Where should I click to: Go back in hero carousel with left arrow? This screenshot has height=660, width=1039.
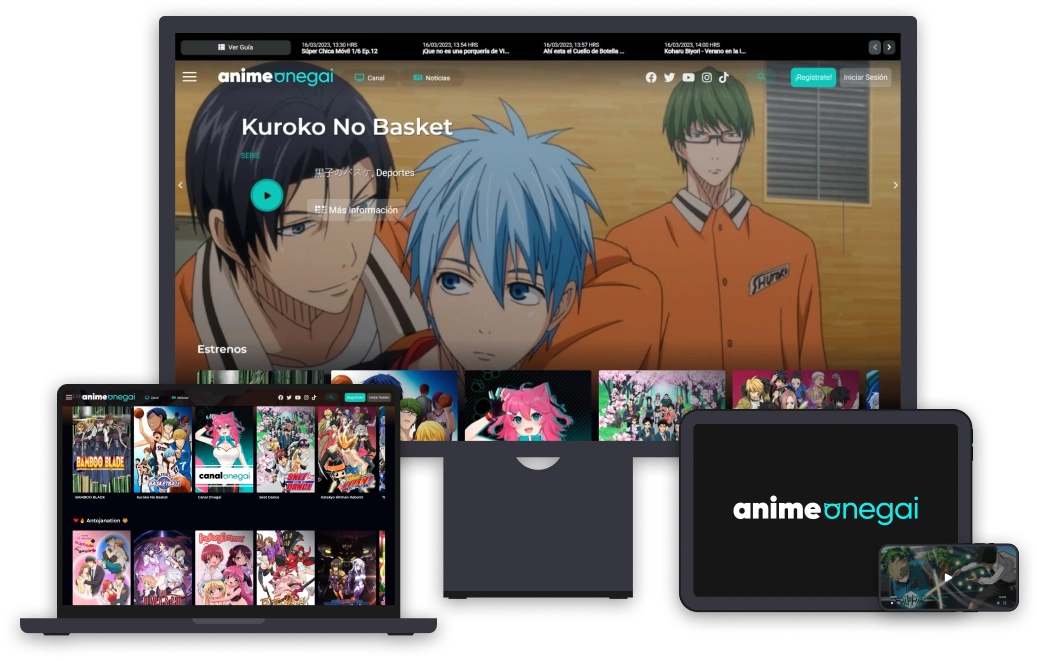click(x=181, y=185)
